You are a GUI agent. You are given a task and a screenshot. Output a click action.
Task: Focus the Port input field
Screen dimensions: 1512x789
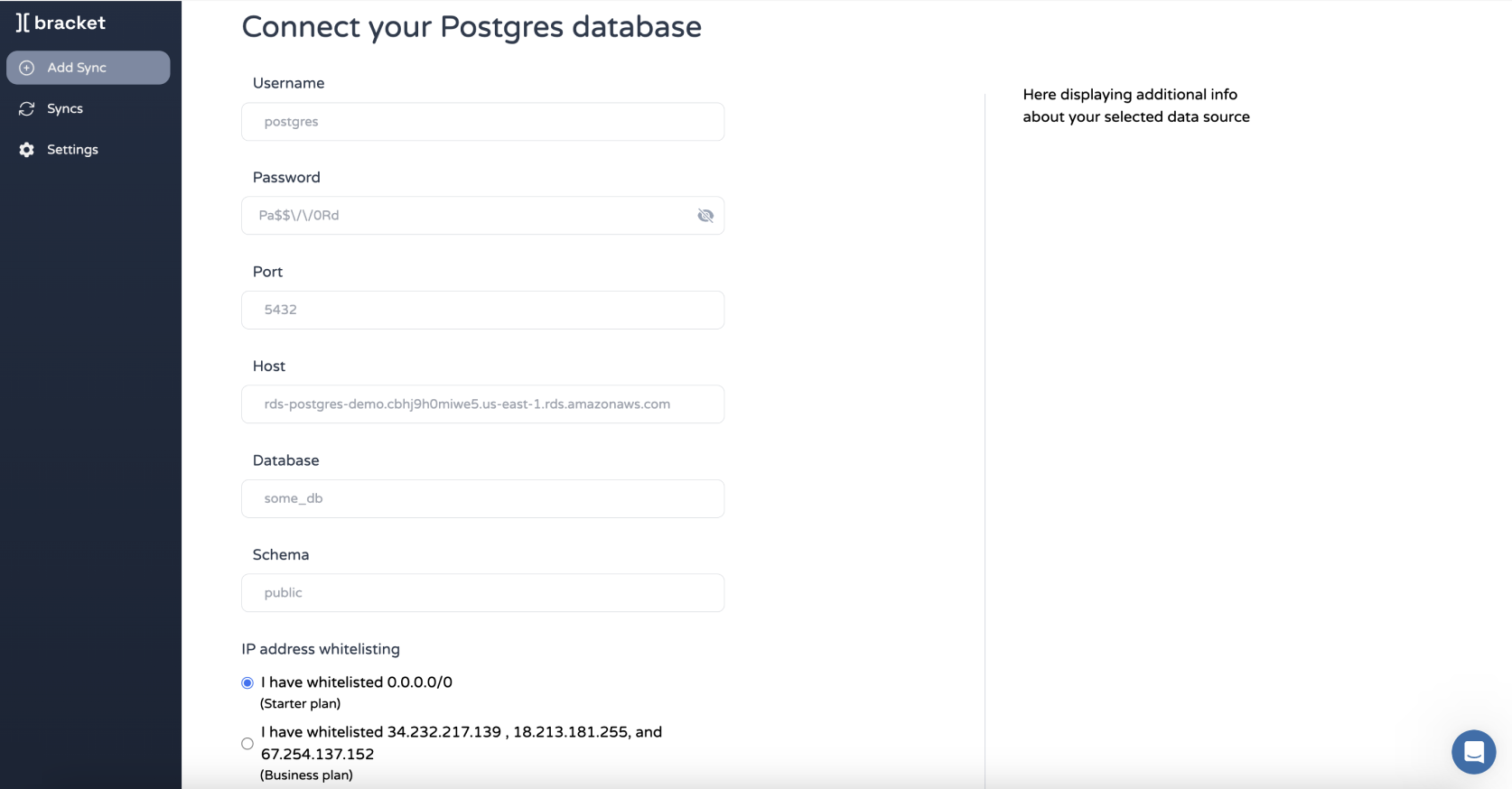[482, 310]
